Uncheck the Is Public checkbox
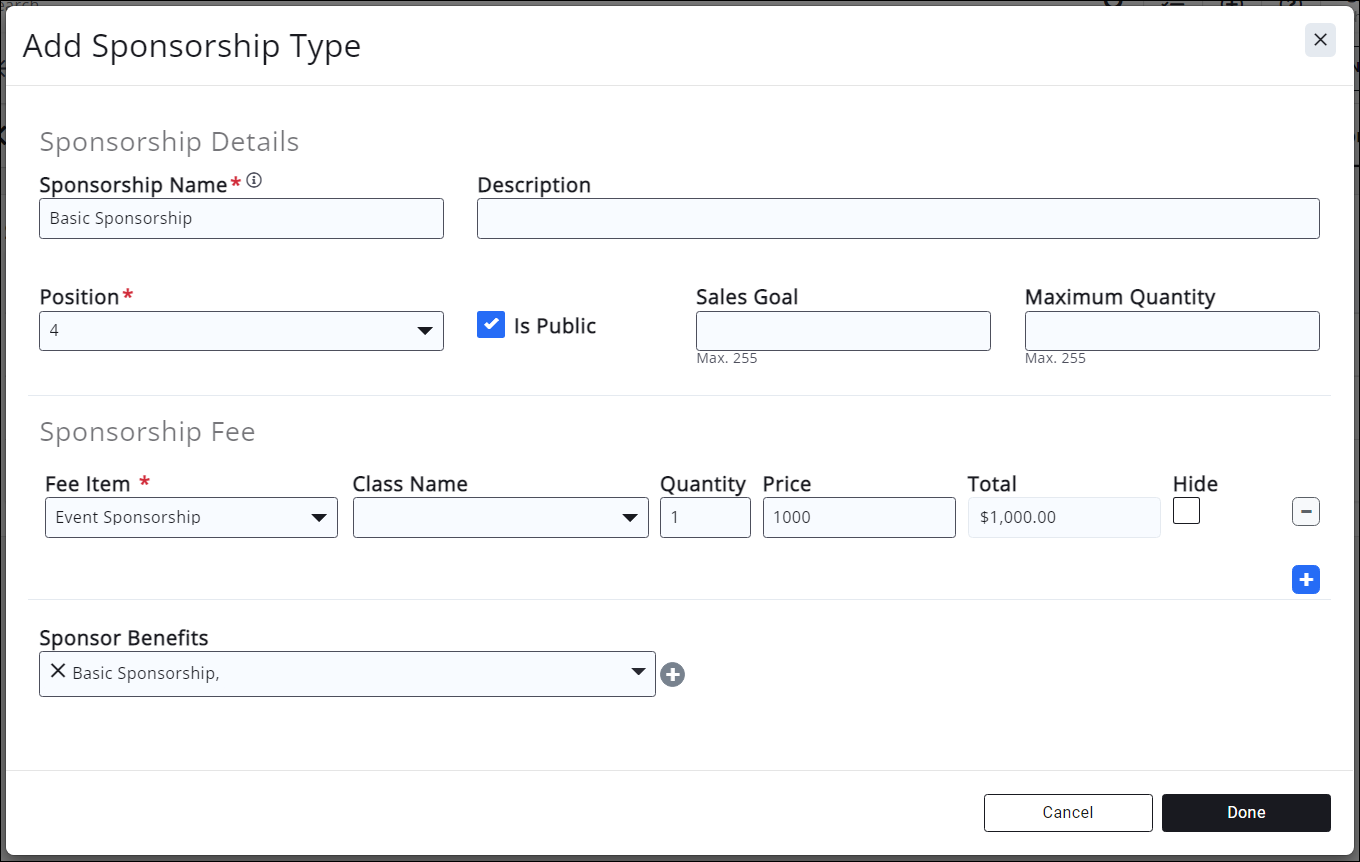Screen dimensions: 1360x862 [491, 325]
